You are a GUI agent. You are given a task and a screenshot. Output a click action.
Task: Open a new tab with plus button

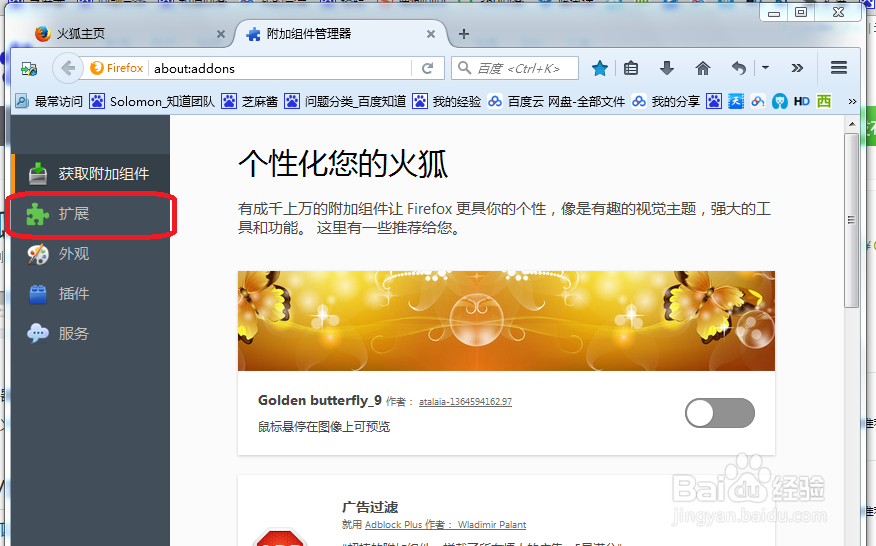(464, 34)
